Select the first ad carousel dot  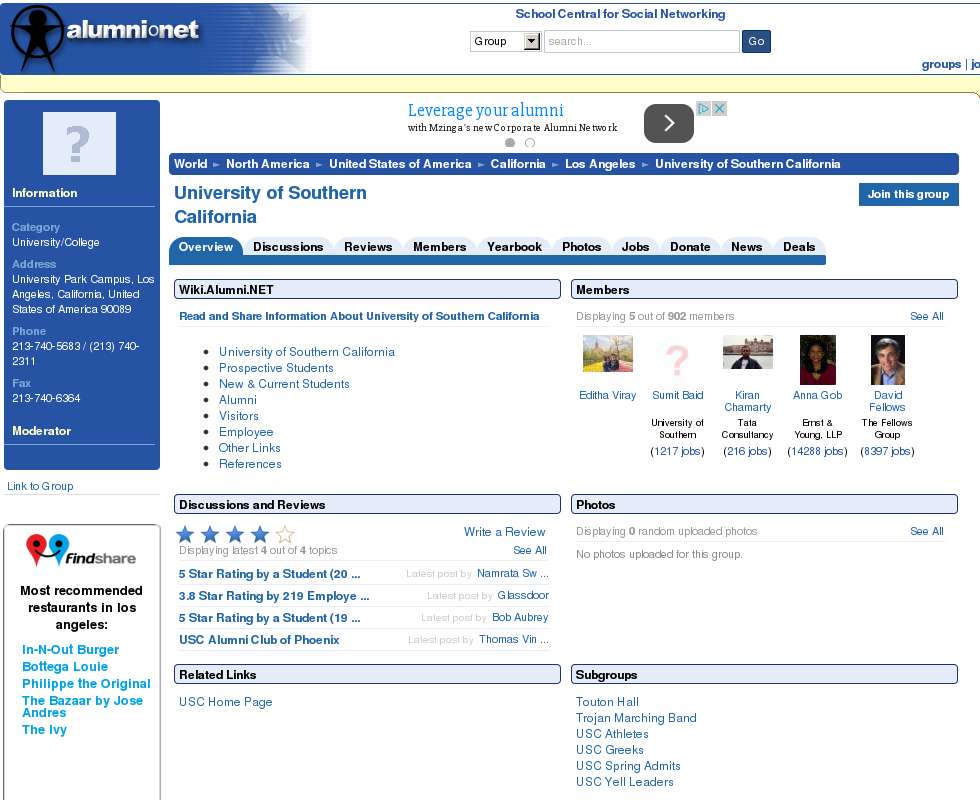click(x=510, y=143)
